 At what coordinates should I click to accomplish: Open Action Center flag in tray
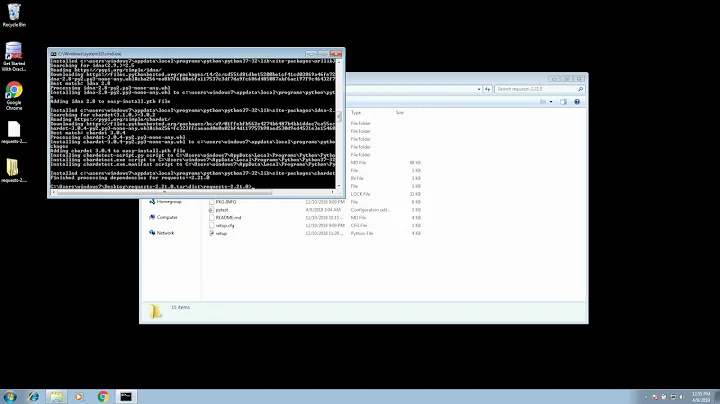click(x=655, y=397)
